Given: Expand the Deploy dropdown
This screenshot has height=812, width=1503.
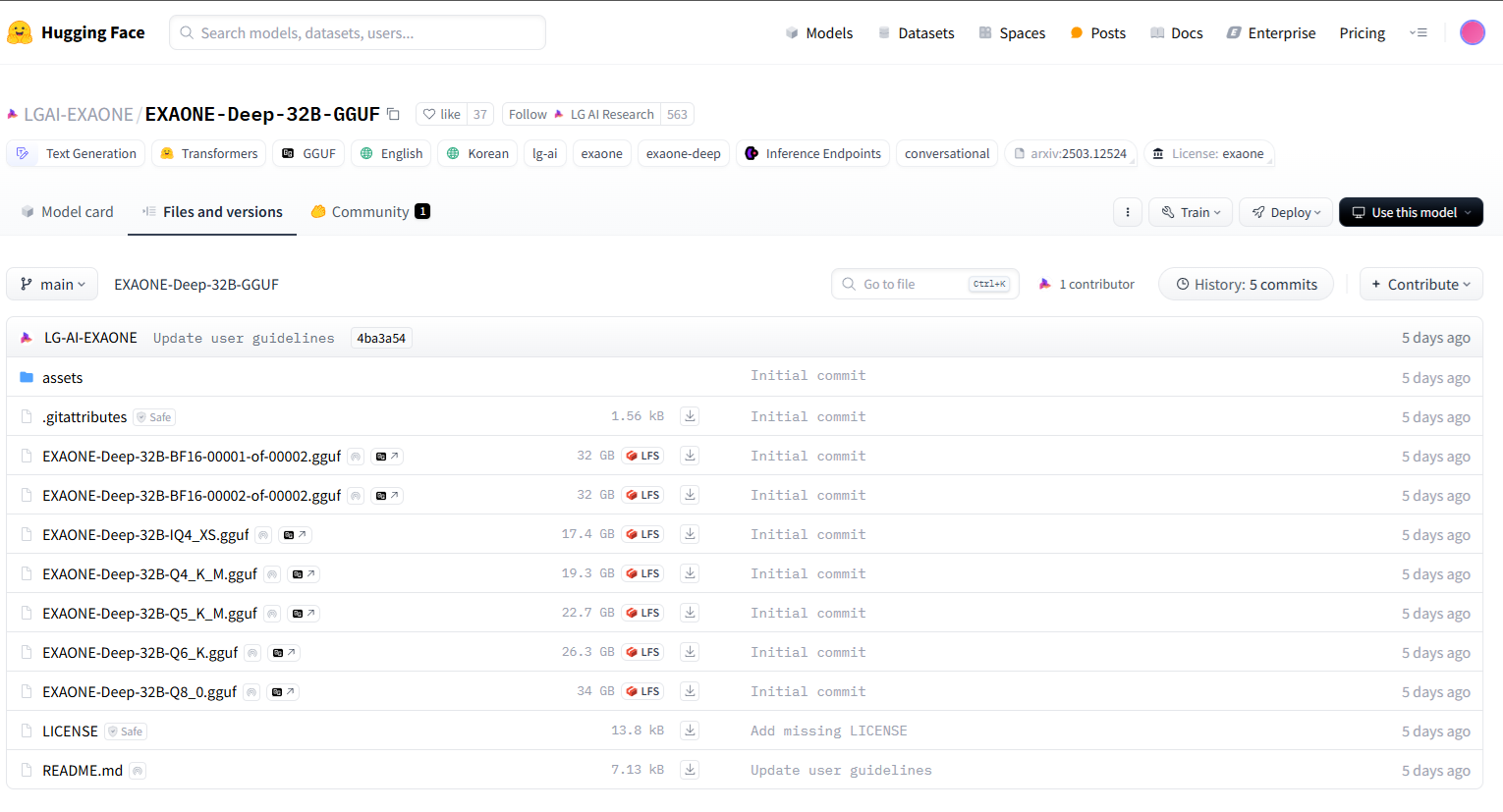Looking at the screenshot, I should tap(1286, 212).
